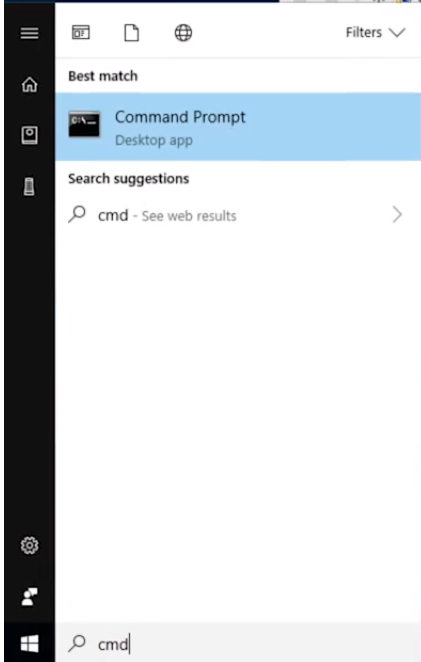Expand the cmd web results arrow
Viewport: 421px width, 662px height.
tap(397, 215)
